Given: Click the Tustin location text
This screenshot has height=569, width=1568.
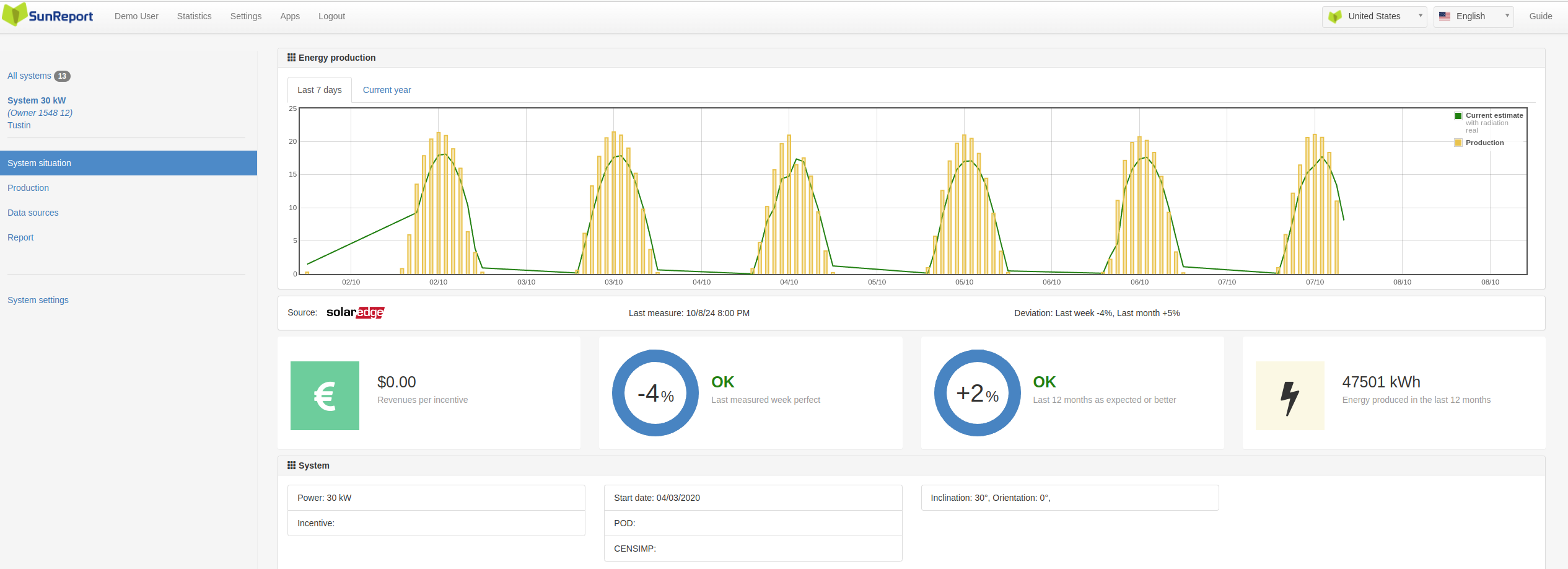Looking at the screenshot, I should tap(19, 125).
